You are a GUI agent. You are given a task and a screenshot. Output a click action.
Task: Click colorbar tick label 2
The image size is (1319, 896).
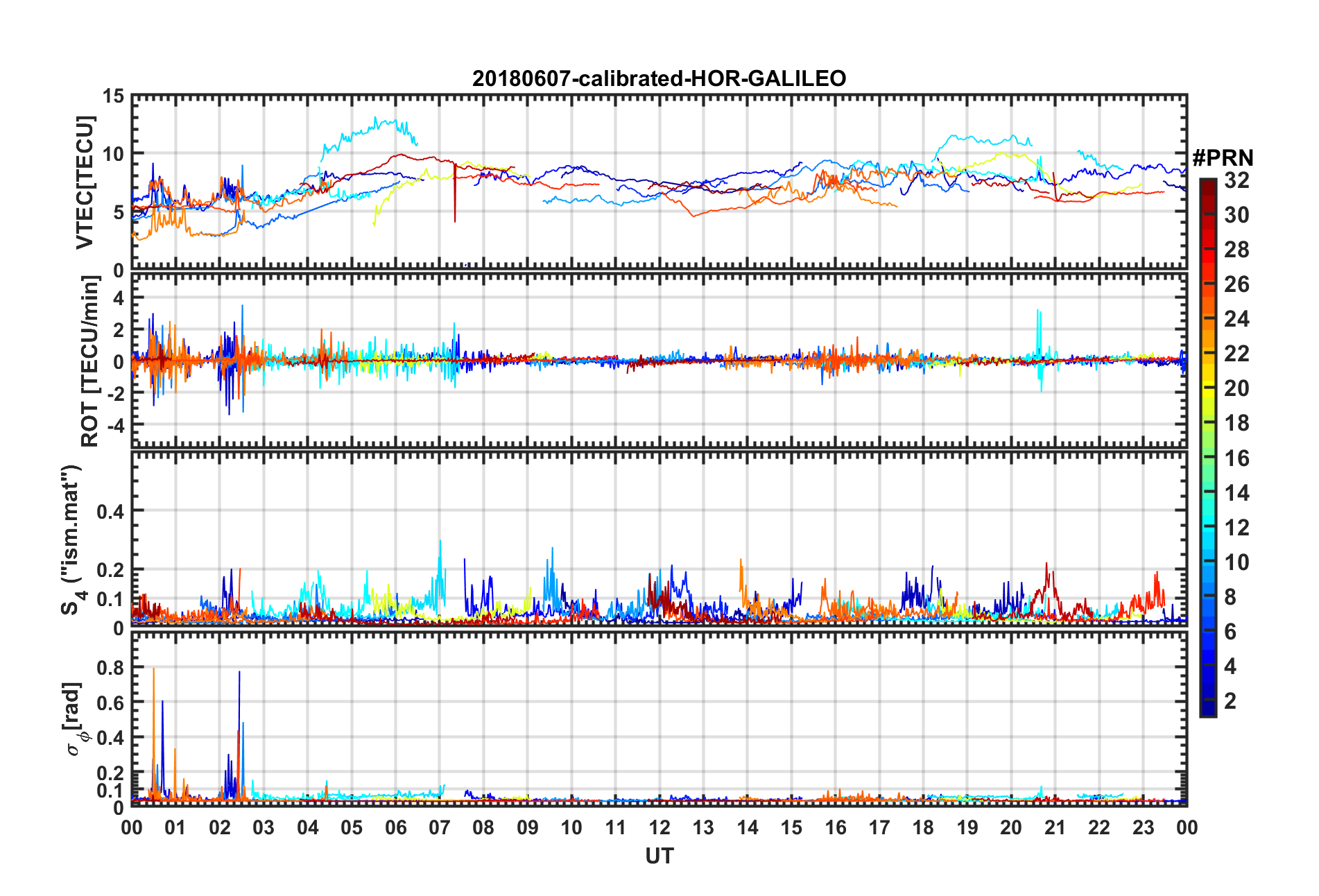pos(1230,700)
